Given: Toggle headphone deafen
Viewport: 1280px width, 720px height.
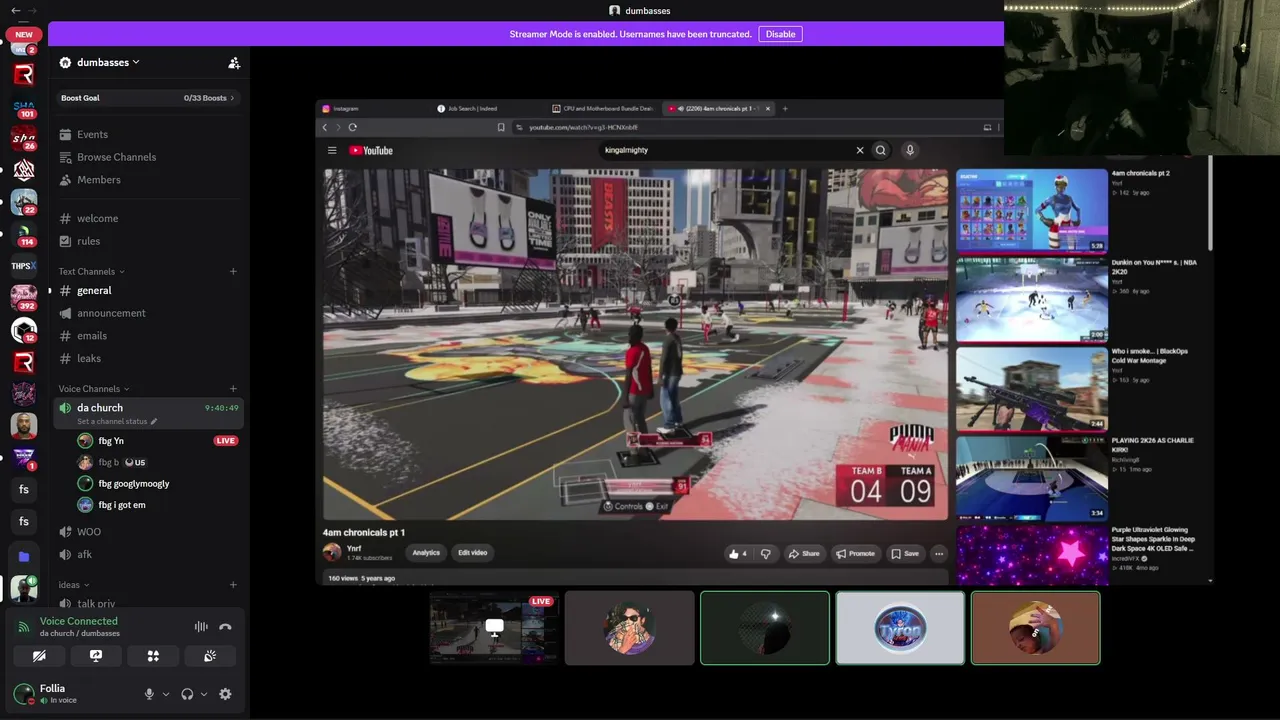Looking at the screenshot, I should 187,694.
